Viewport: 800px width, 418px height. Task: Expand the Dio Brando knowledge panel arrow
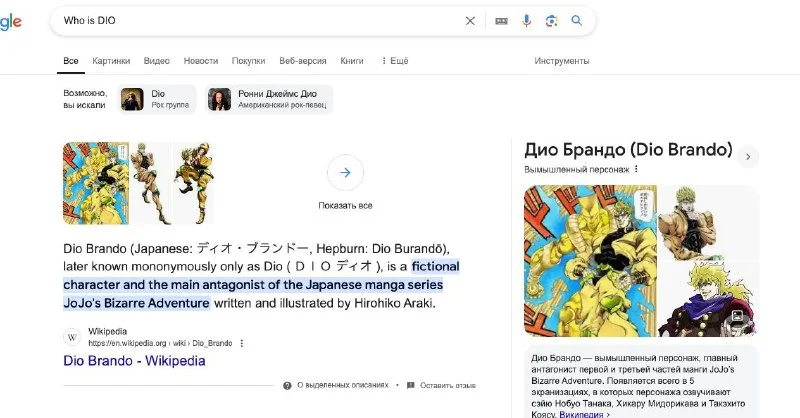[x=748, y=155]
